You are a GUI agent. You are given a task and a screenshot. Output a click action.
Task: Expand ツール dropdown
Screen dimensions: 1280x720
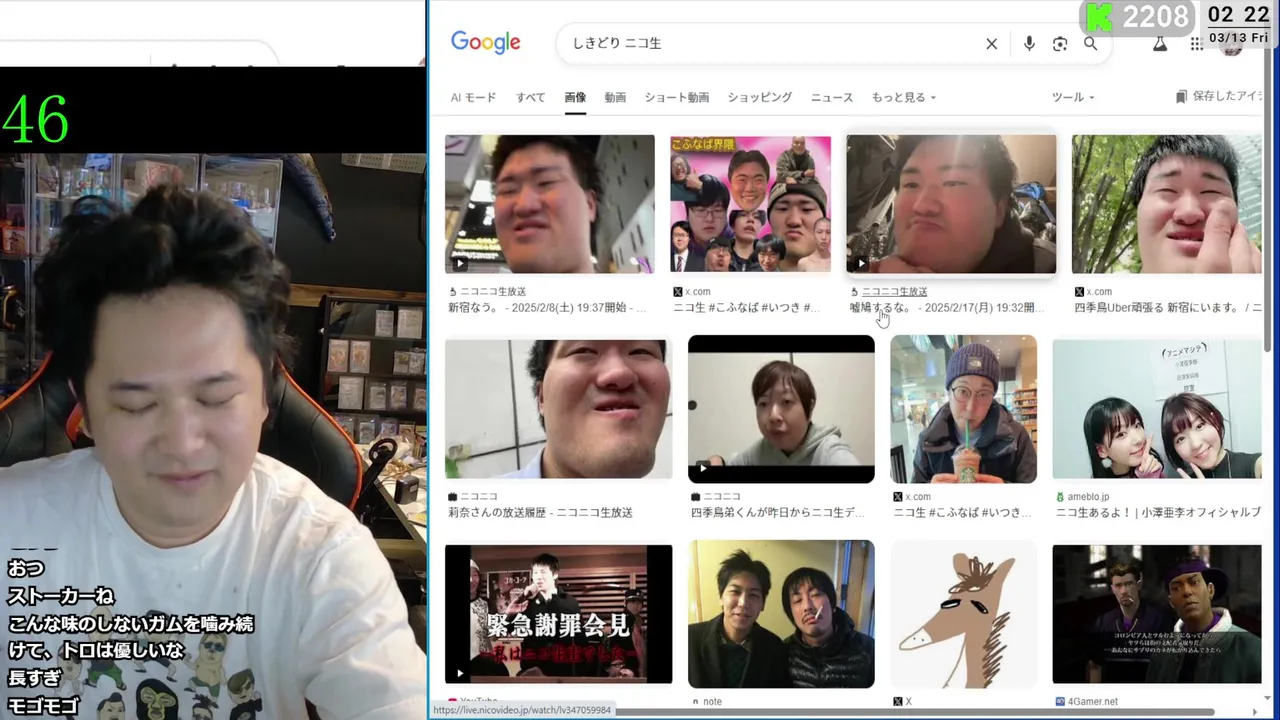(1073, 97)
